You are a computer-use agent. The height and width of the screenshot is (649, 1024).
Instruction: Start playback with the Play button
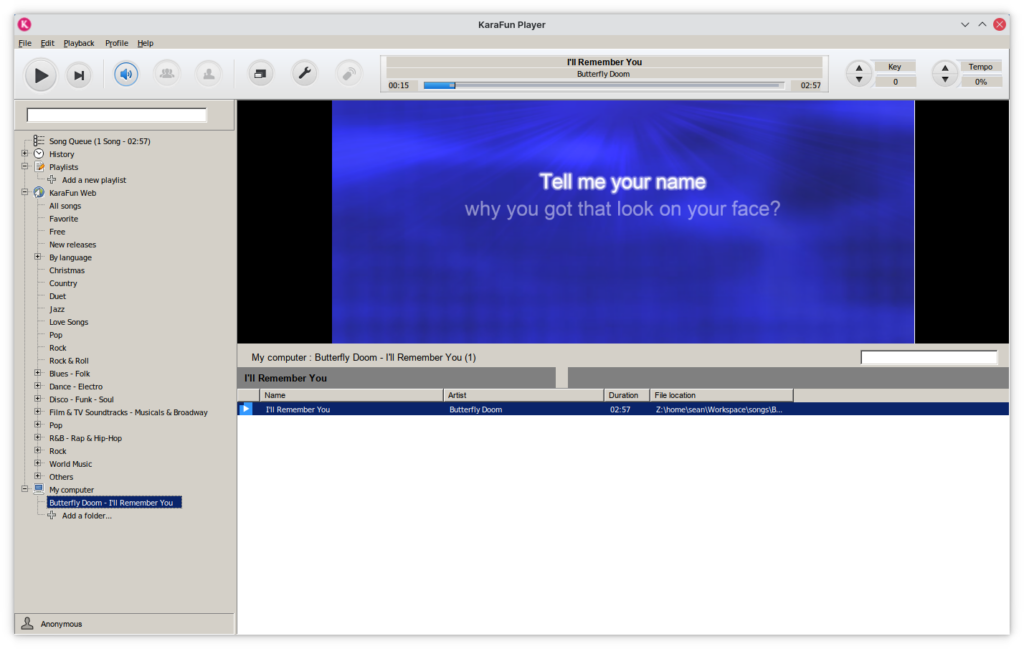(40, 75)
